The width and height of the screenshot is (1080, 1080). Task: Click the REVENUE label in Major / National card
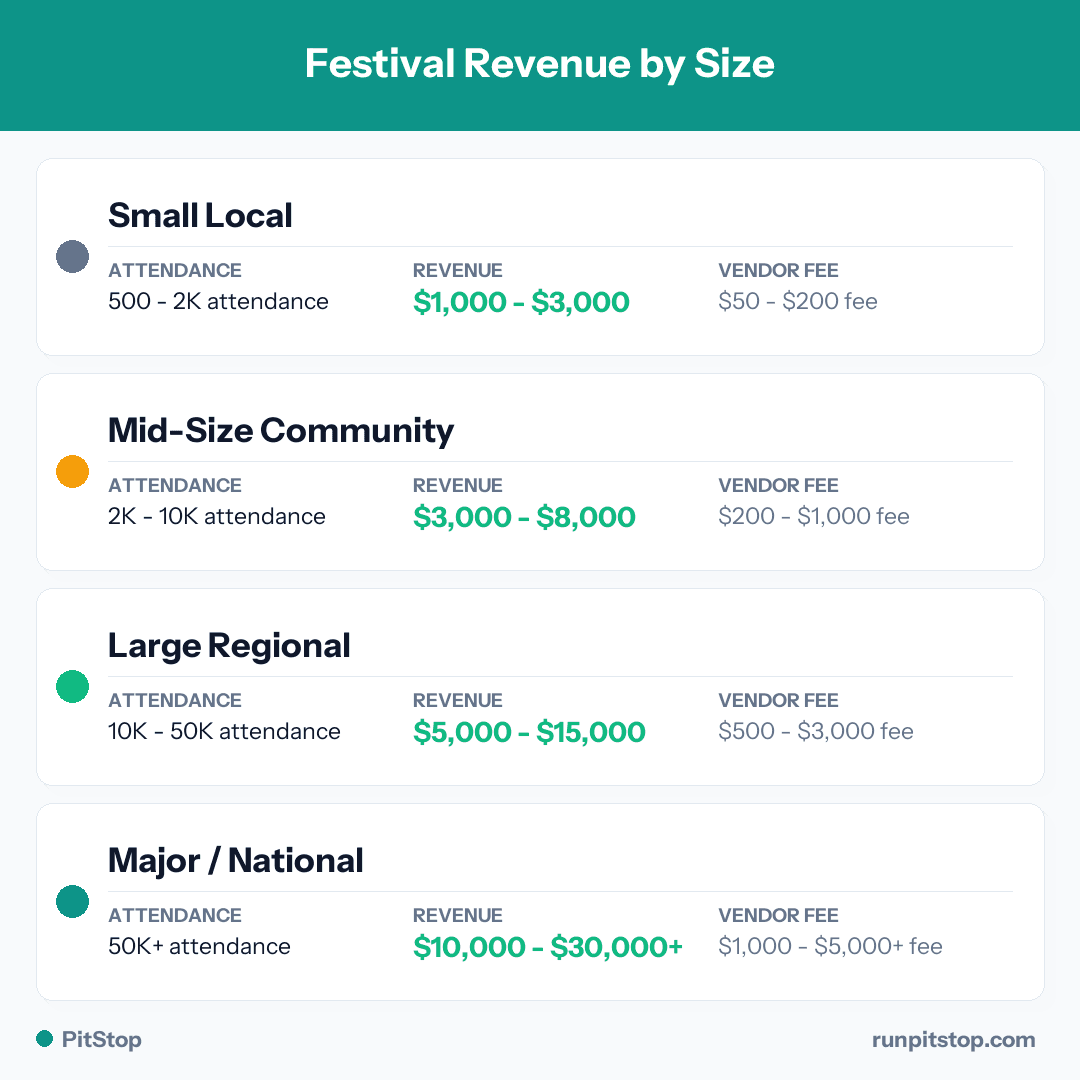[x=457, y=915]
